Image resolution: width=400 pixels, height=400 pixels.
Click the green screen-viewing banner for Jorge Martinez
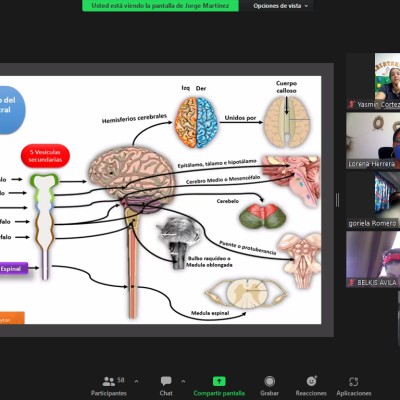point(160,6)
